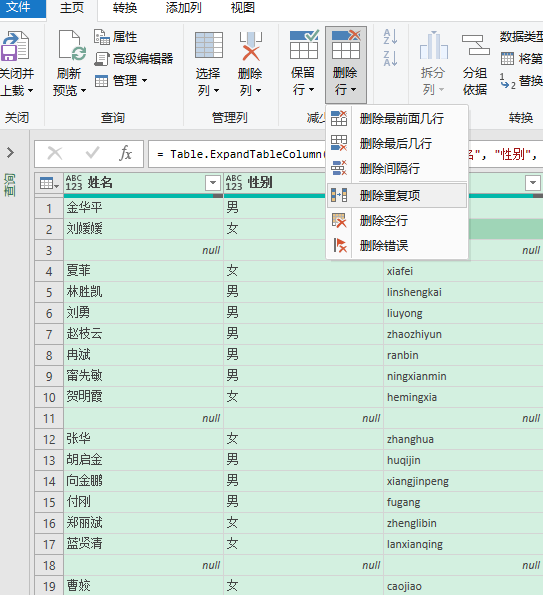Select the cell 林胜凯

point(143,292)
